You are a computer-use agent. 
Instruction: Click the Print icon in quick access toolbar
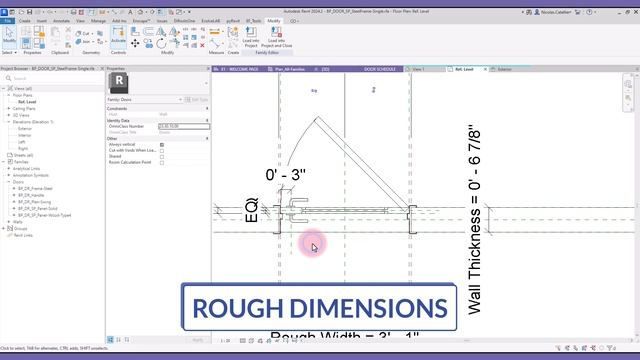[73, 12]
